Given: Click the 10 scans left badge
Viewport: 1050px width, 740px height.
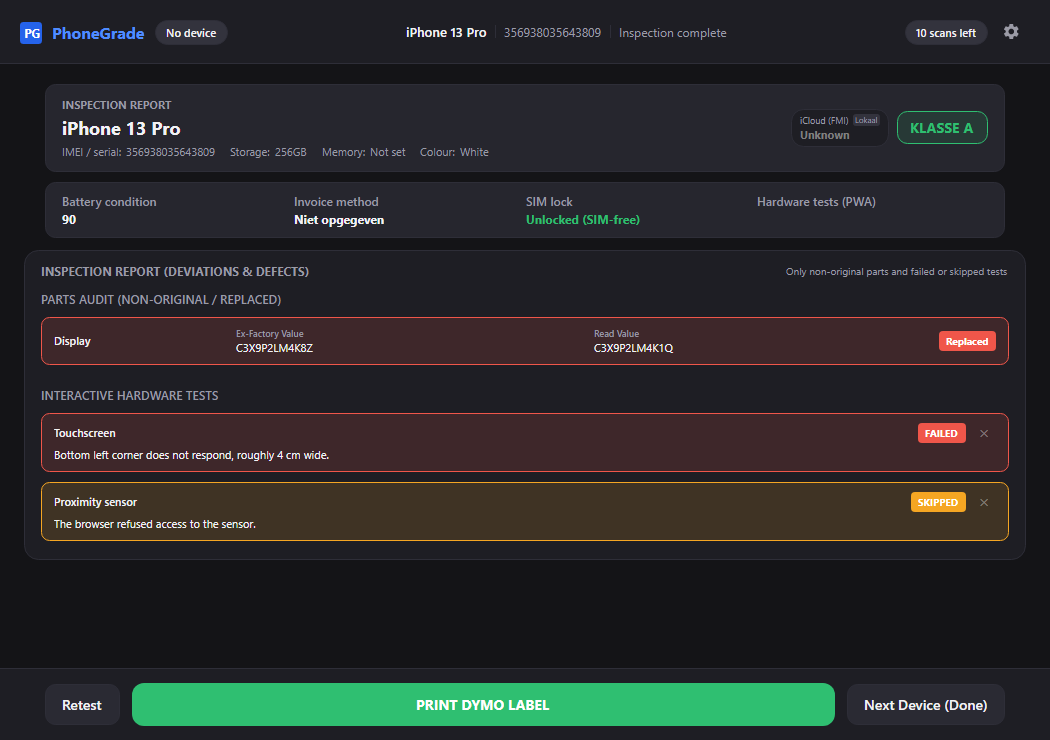Looking at the screenshot, I should pyautogui.click(x=946, y=33).
